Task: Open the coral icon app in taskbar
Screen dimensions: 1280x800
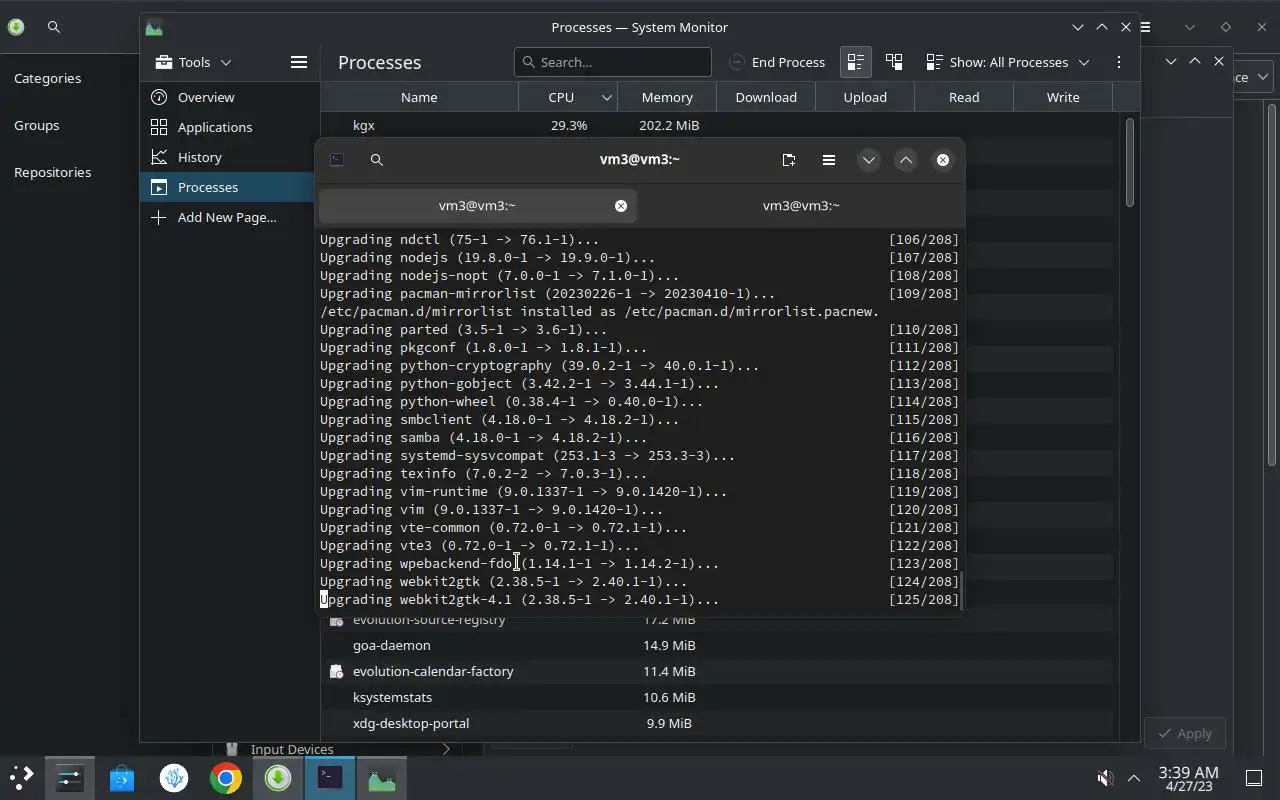Action: pyautogui.click(x=174, y=777)
